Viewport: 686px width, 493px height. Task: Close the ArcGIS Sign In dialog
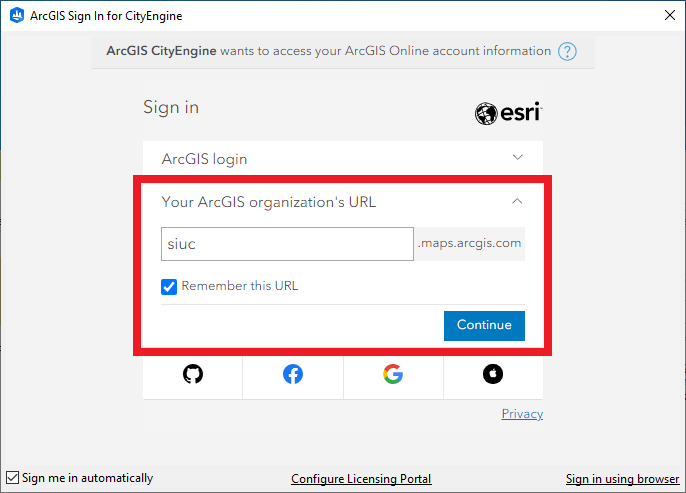[x=668, y=16]
